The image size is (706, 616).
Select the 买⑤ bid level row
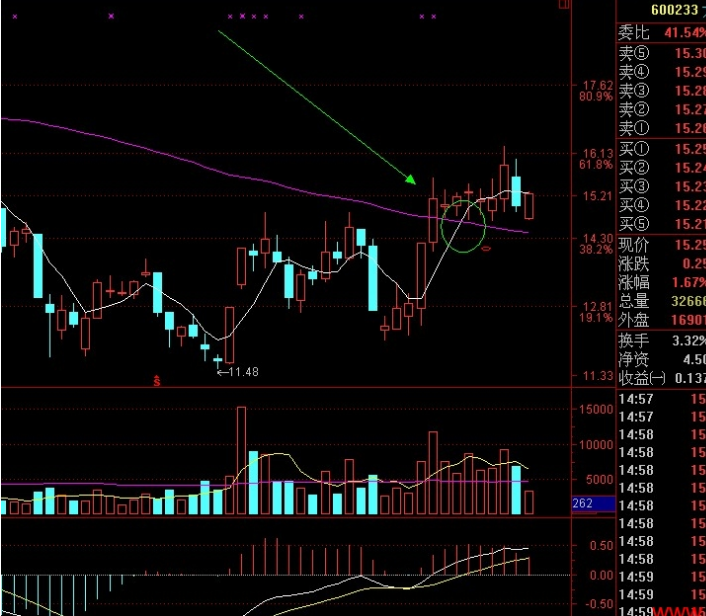[x=661, y=224]
